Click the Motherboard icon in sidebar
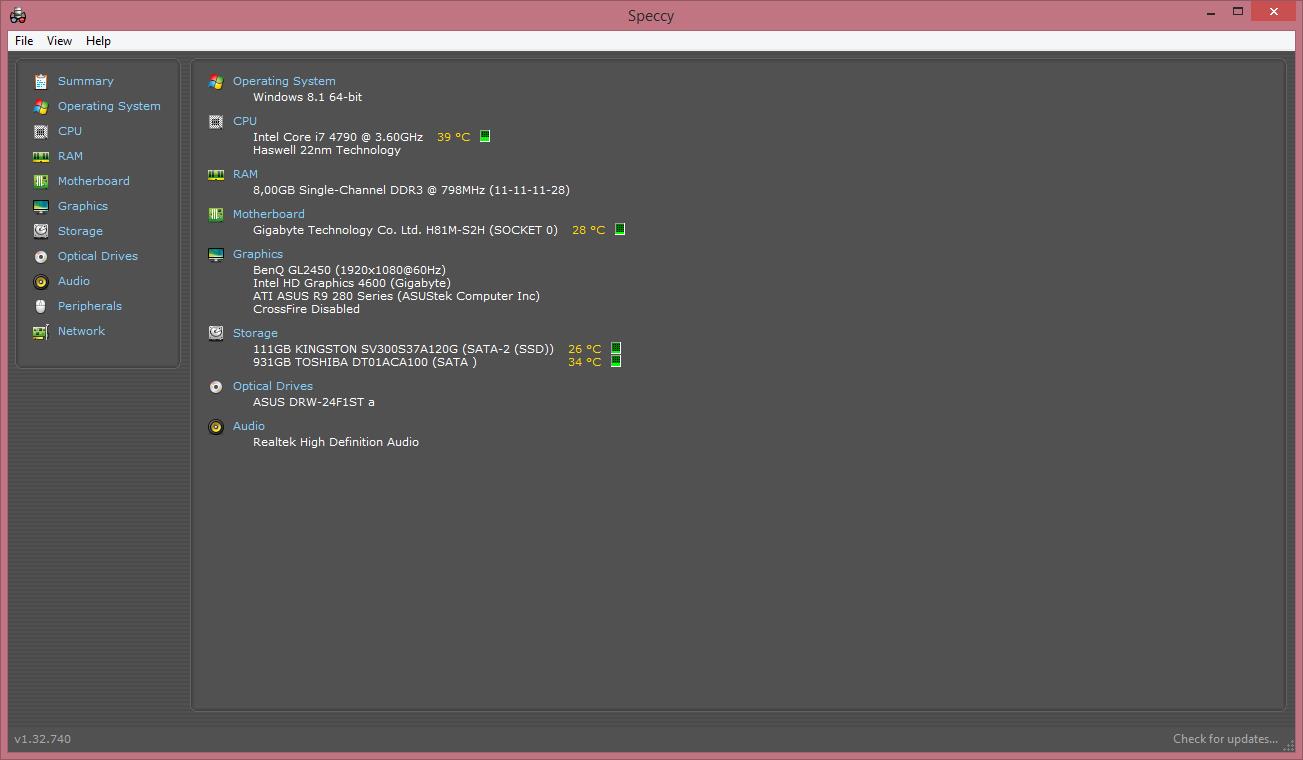The width and height of the screenshot is (1303, 760). point(41,181)
